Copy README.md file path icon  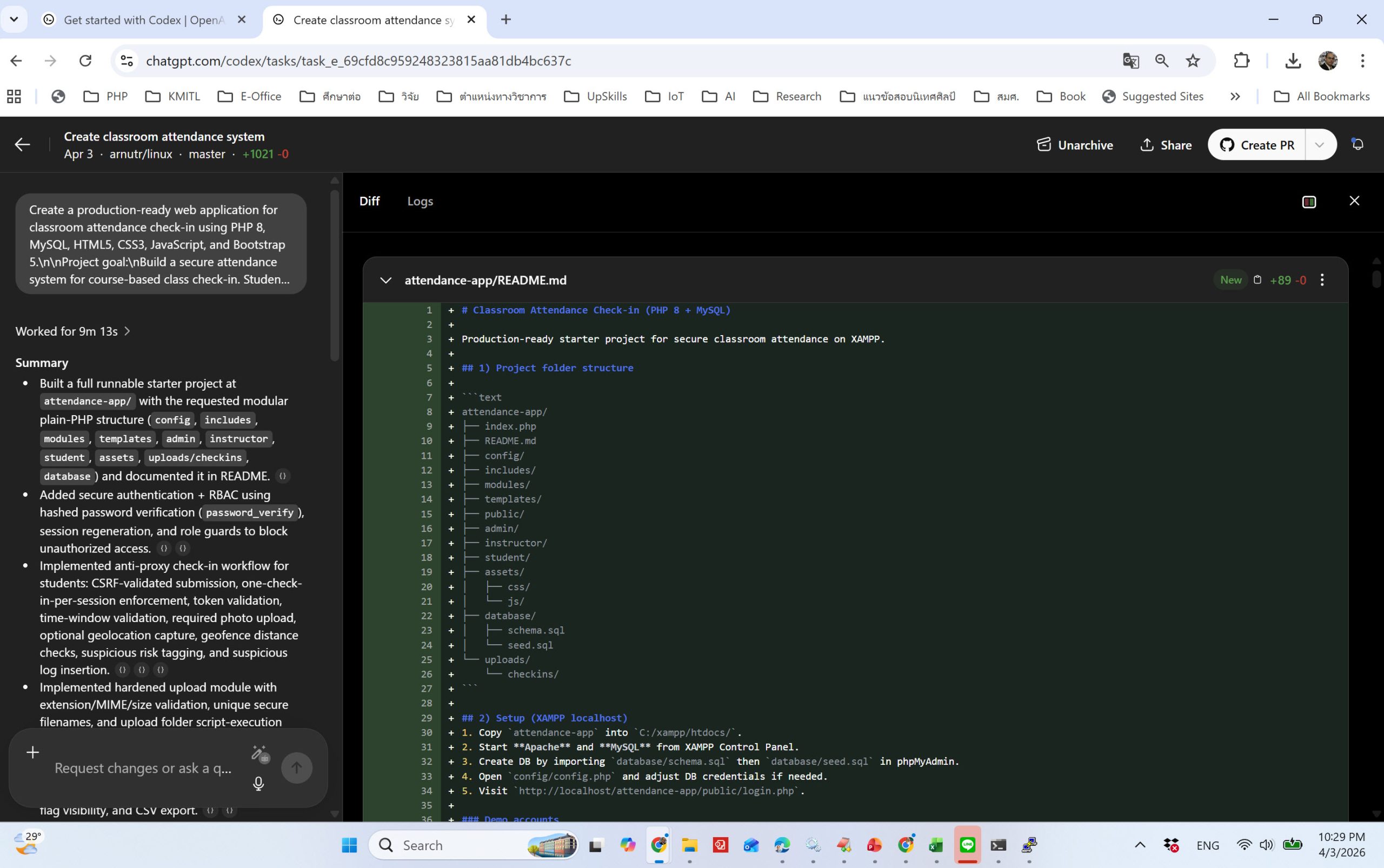pos(1257,280)
